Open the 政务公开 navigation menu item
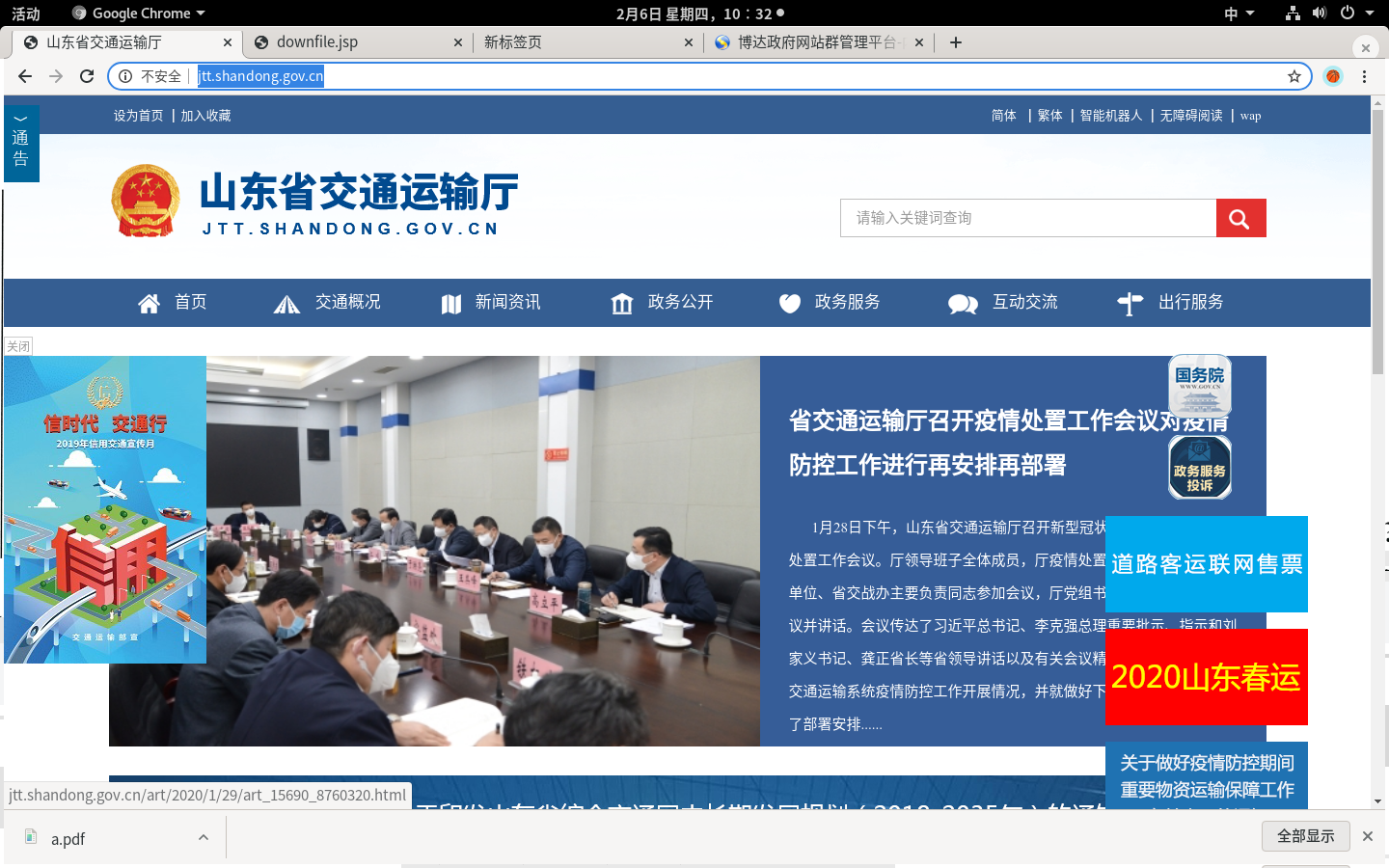The width and height of the screenshot is (1389, 868). (663, 303)
